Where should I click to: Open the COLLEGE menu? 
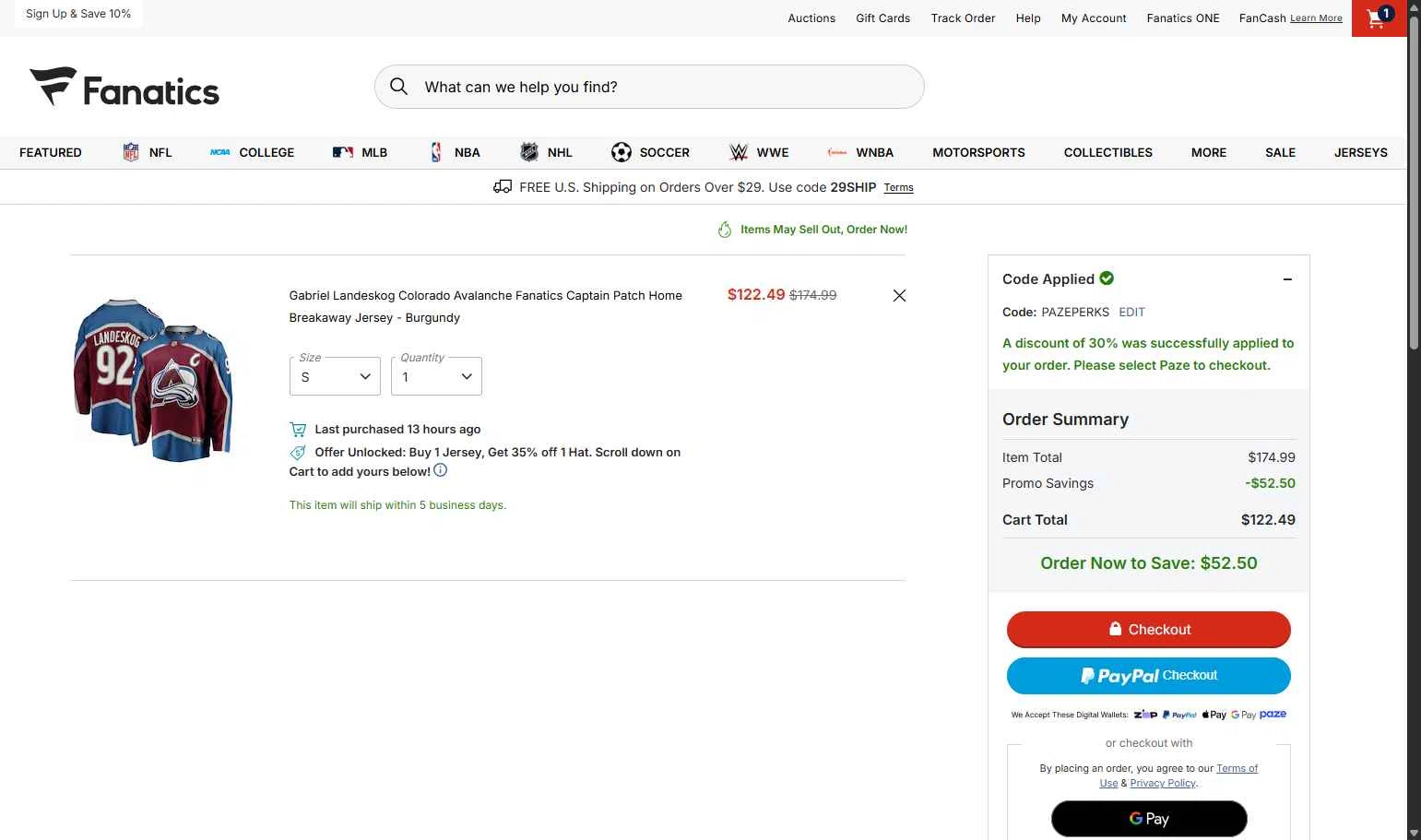[x=252, y=152]
